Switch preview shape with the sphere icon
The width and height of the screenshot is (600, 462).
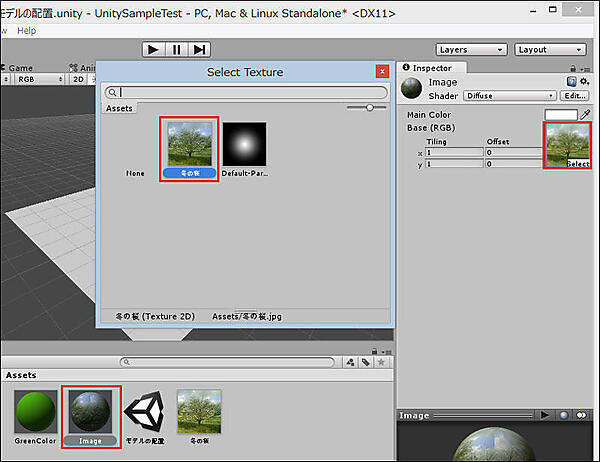564,415
